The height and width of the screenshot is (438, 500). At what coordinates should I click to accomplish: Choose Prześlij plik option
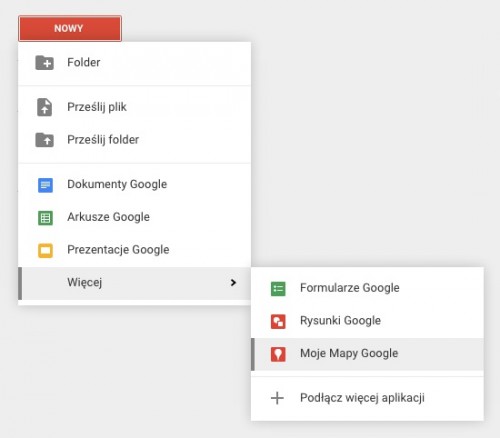pos(134,107)
